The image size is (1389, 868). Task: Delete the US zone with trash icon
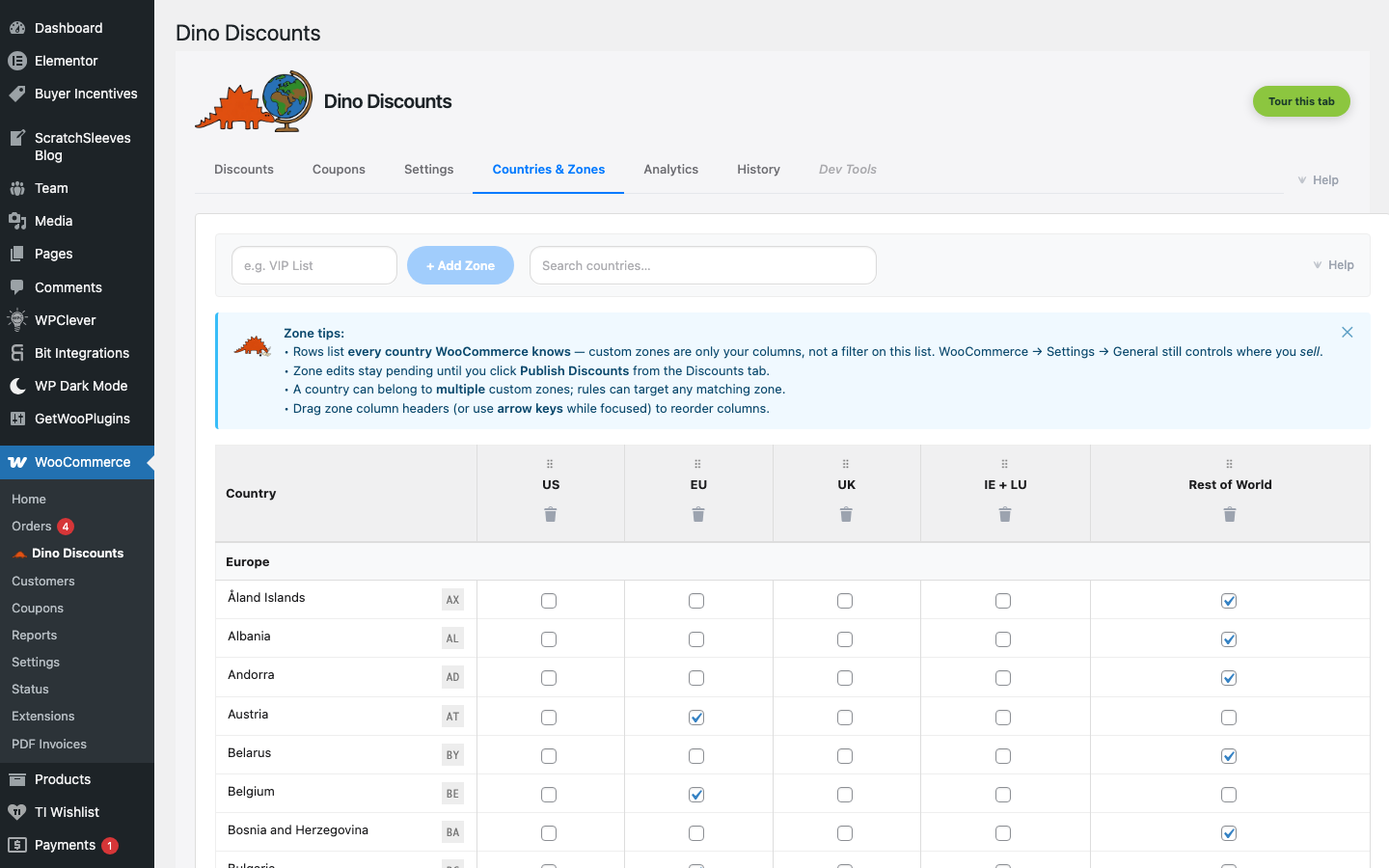[551, 514]
